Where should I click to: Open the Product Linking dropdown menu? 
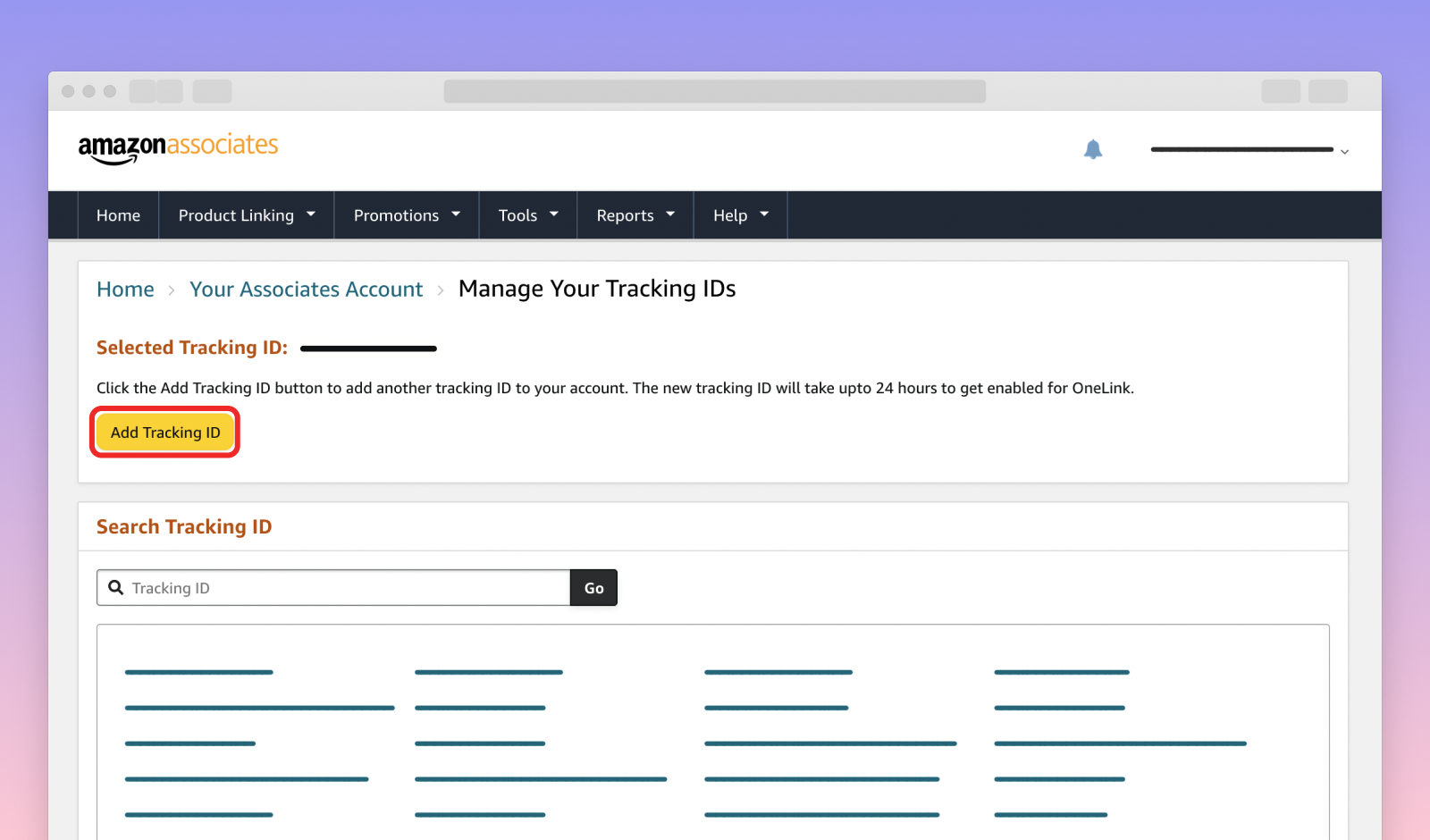point(247,215)
